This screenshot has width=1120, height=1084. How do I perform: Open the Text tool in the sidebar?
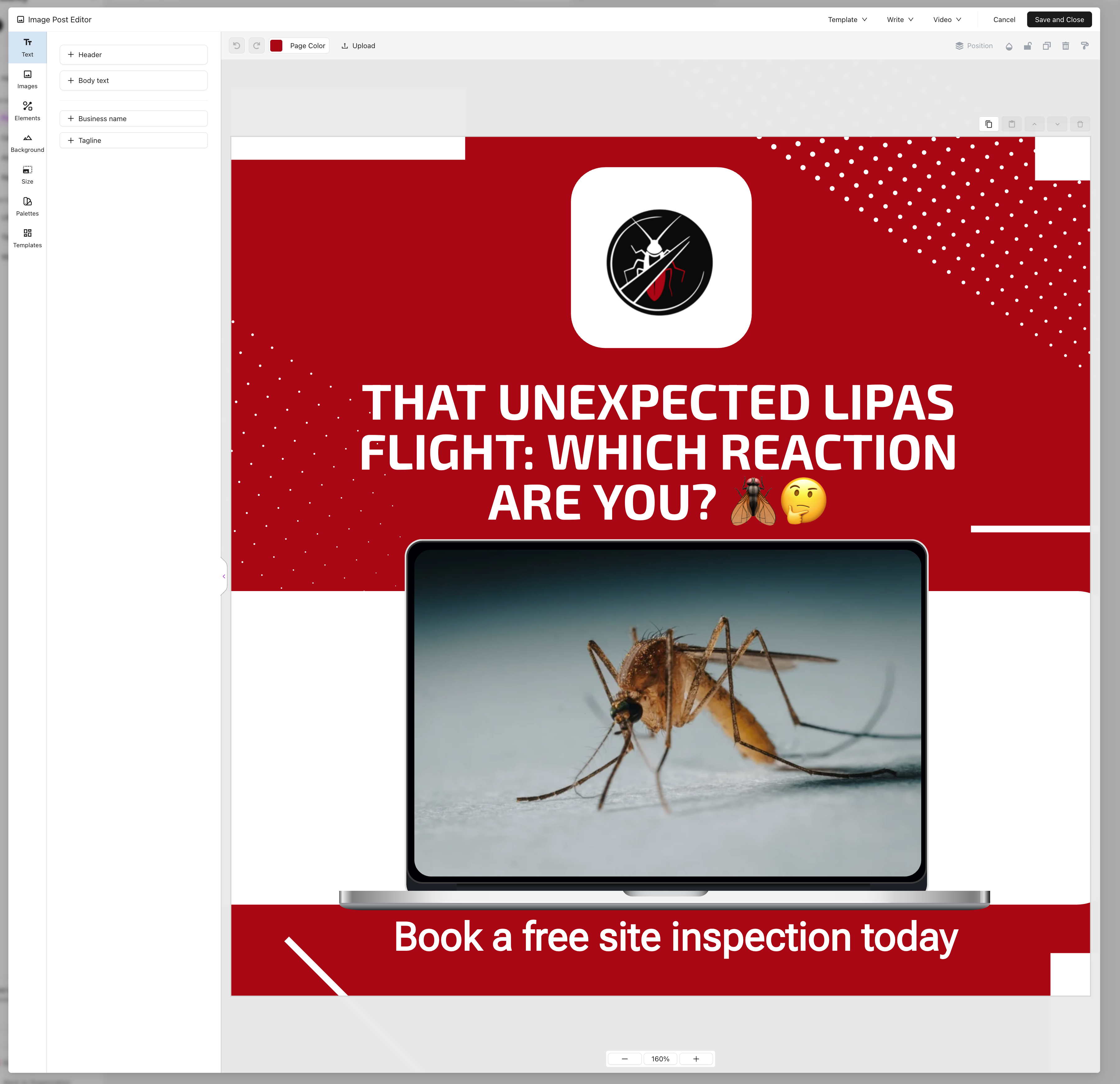[27, 48]
